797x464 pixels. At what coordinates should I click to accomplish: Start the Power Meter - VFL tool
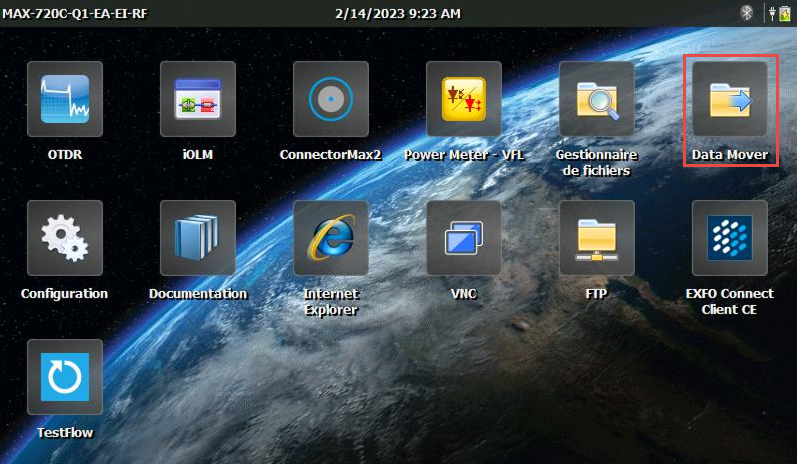[464, 99]
